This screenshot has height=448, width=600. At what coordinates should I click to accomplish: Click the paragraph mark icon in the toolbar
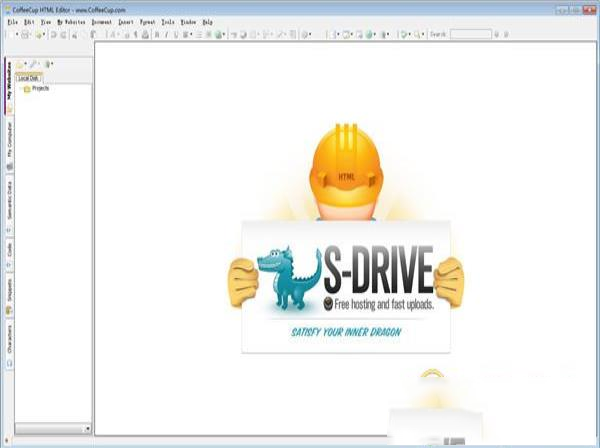[135, 35]
